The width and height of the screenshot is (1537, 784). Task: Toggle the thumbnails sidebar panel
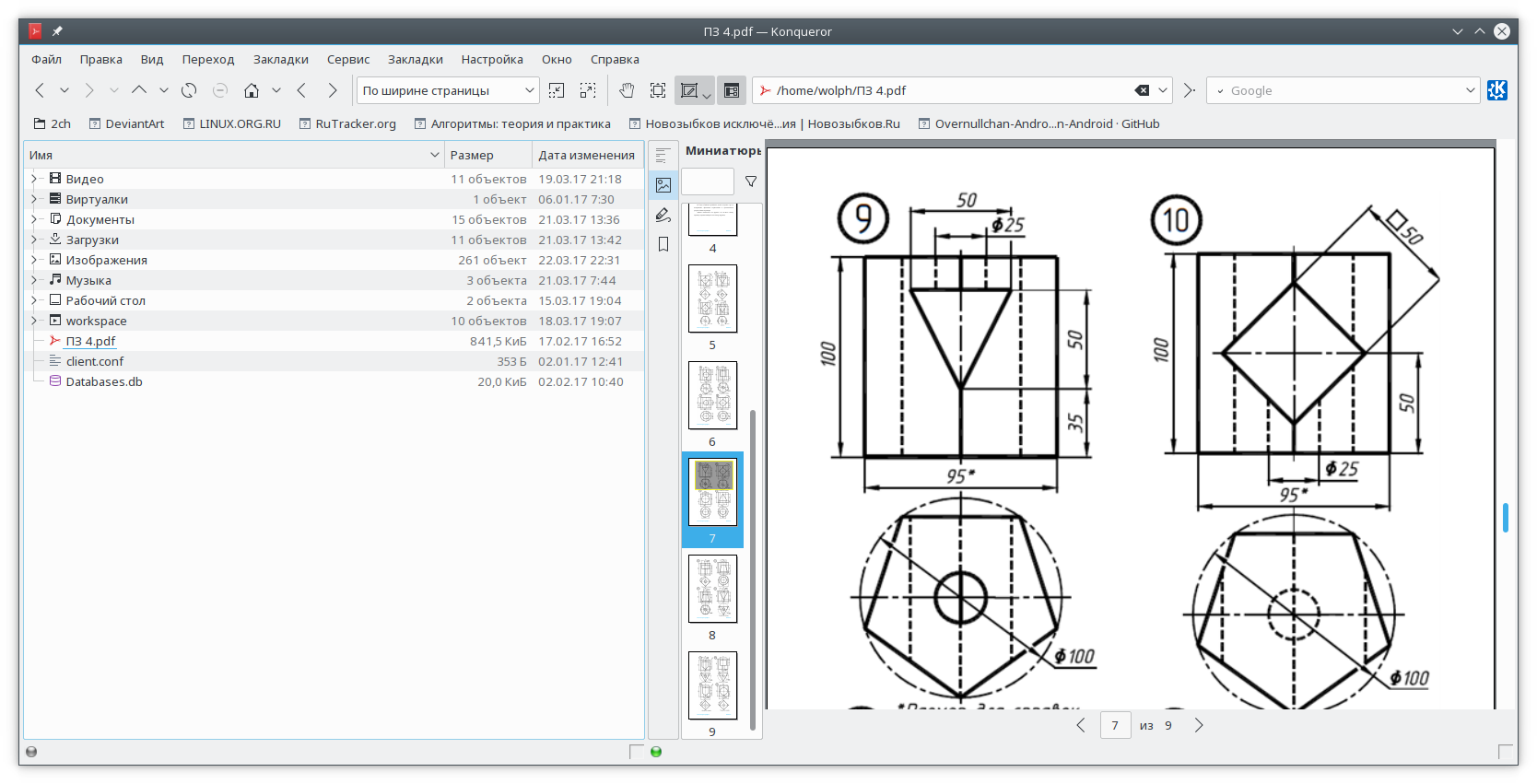[663, 185]
